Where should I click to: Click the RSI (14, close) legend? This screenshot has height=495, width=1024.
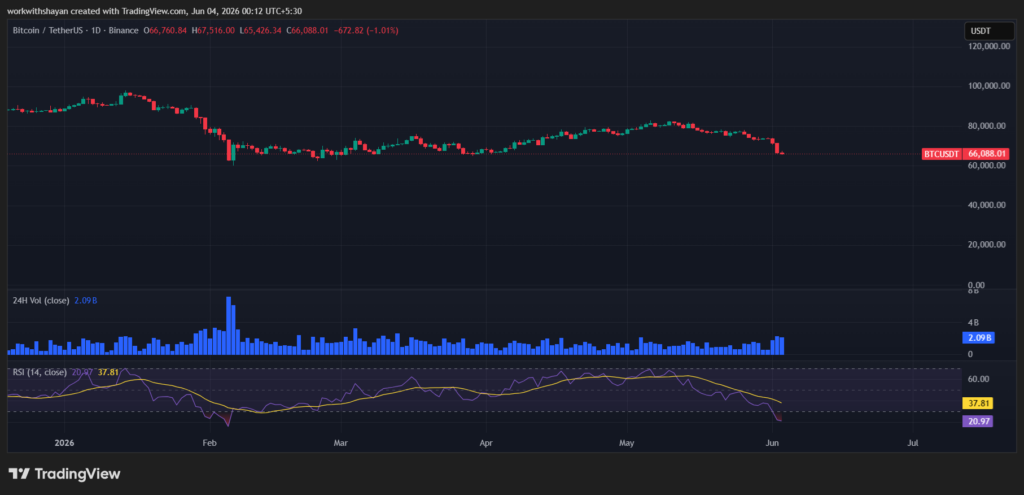point(40,372)
